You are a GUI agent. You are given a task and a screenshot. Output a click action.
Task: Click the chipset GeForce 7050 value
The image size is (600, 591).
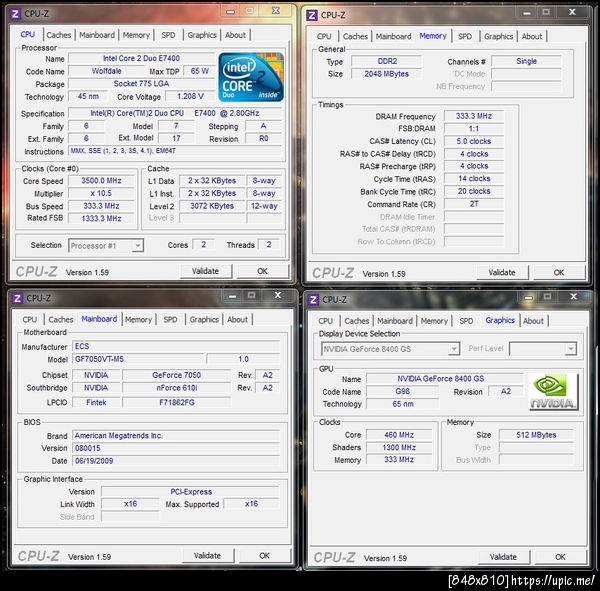point(176,375)
